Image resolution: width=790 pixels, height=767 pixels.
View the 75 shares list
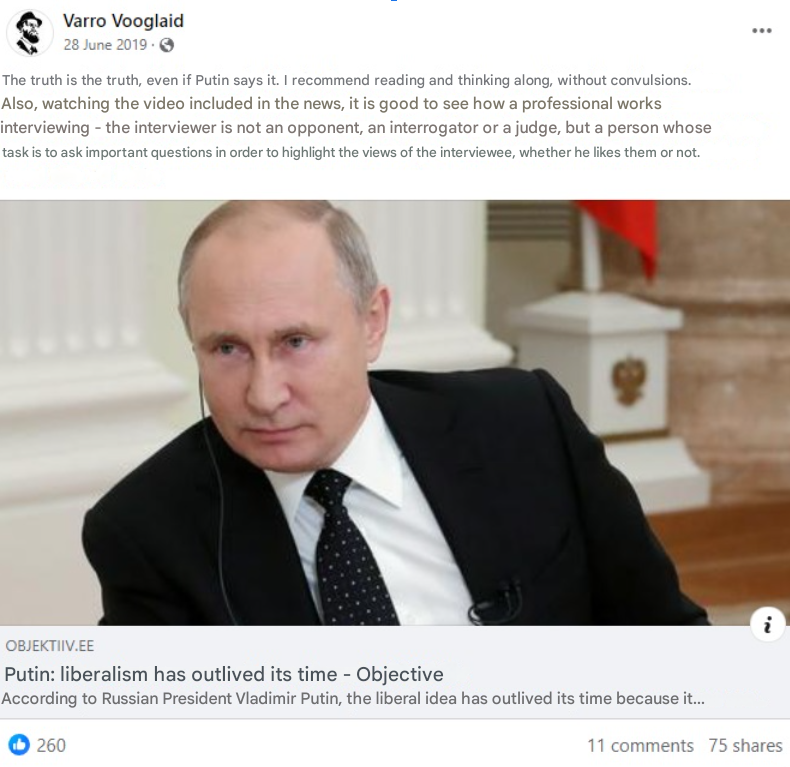click(x=745, y=745)
